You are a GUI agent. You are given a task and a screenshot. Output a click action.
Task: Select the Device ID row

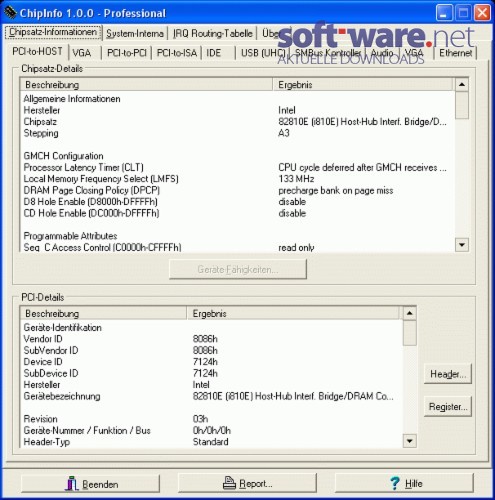coord(211,362)
